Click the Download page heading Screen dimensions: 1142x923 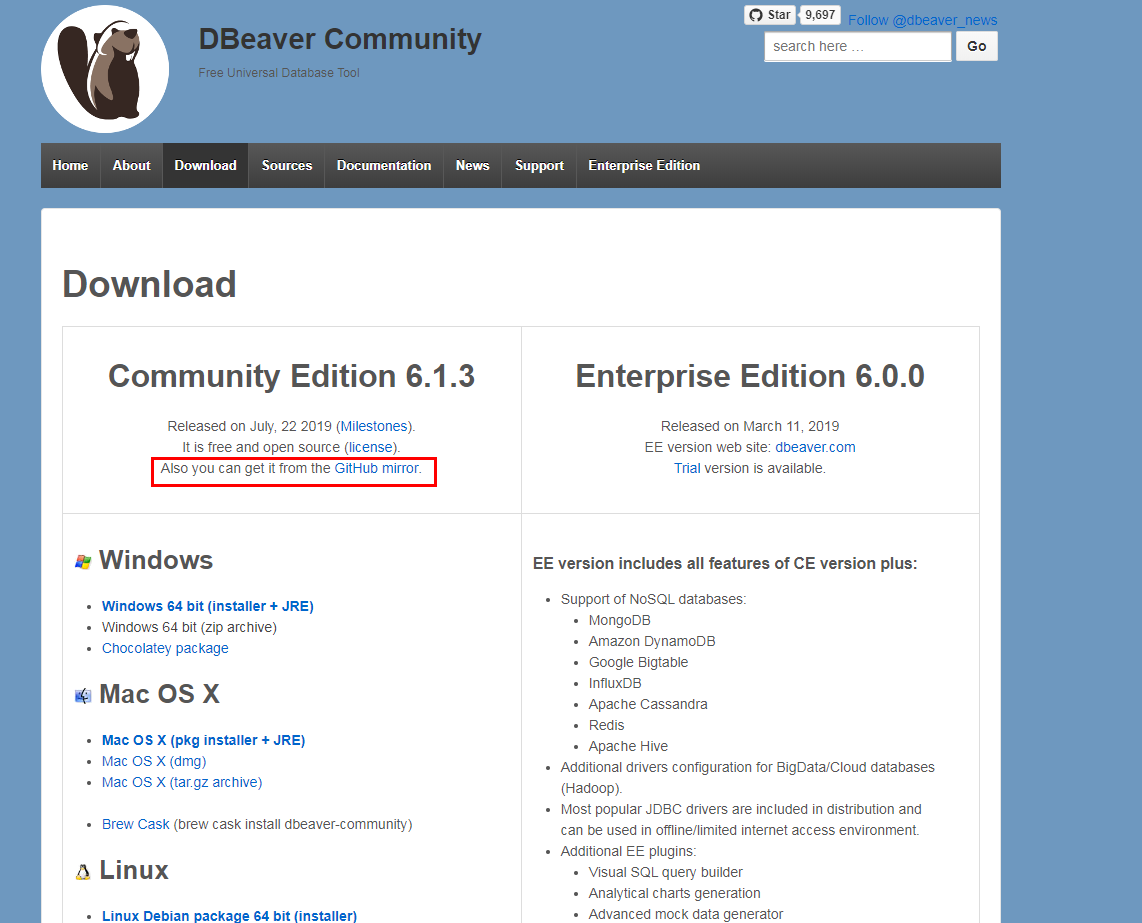[x=149, y=284]
